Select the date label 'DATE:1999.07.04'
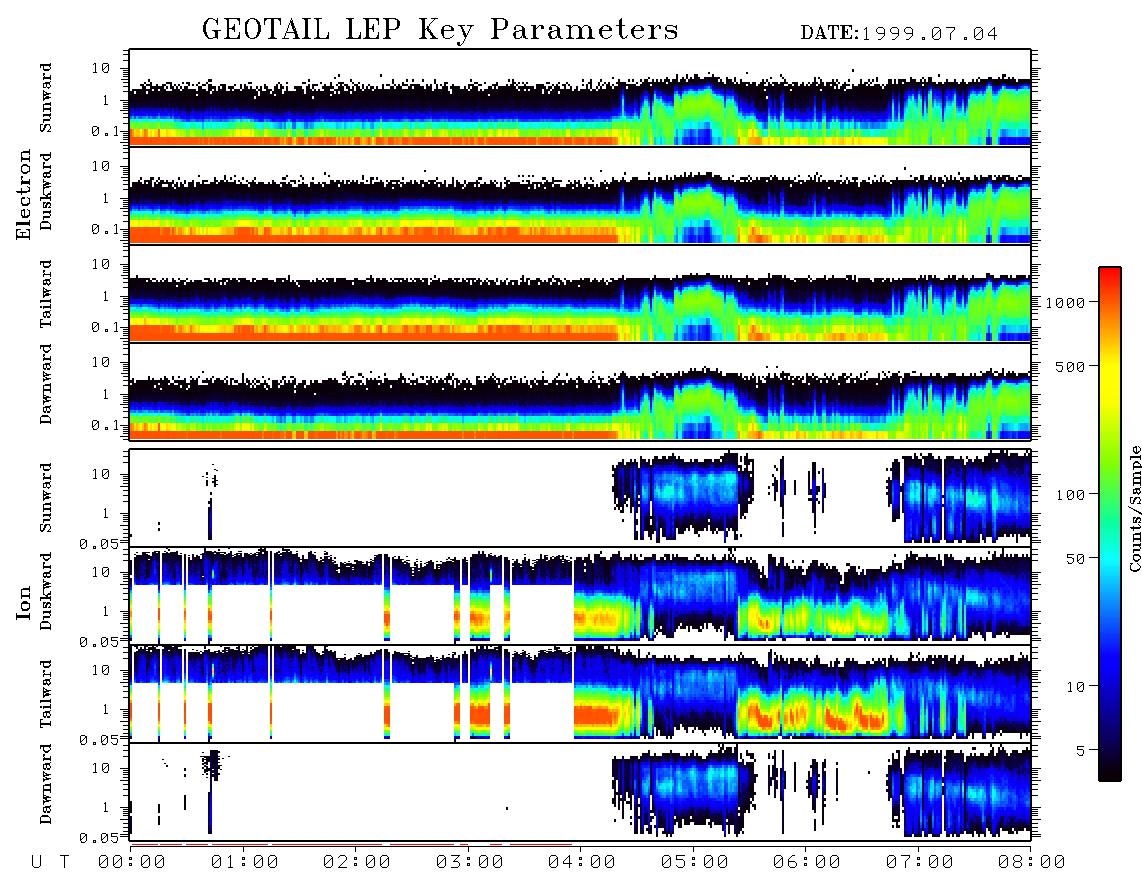Image resolution: width=1142 pixels, height=880 pixels. click(x=899, y=34)
